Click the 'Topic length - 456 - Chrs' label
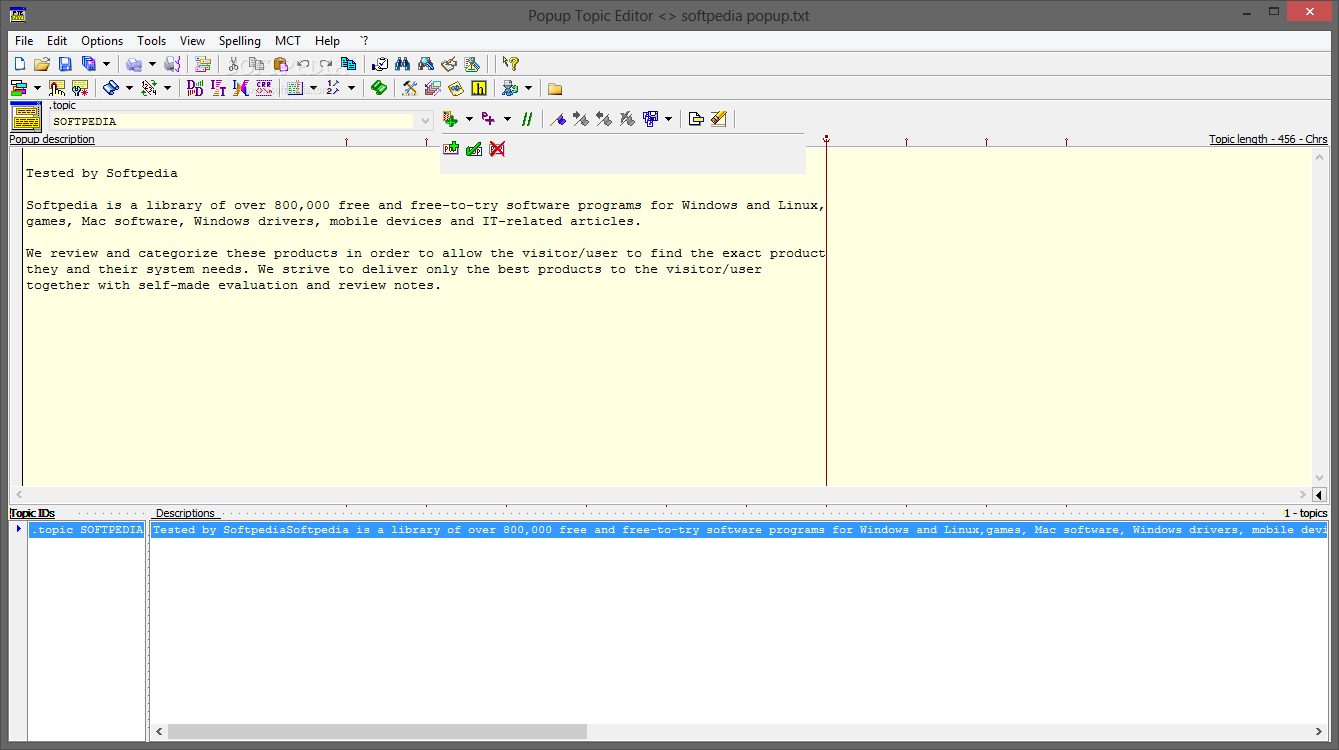Image resolution: width=1339 pixels, height=750 pixels. [1268, 139]
